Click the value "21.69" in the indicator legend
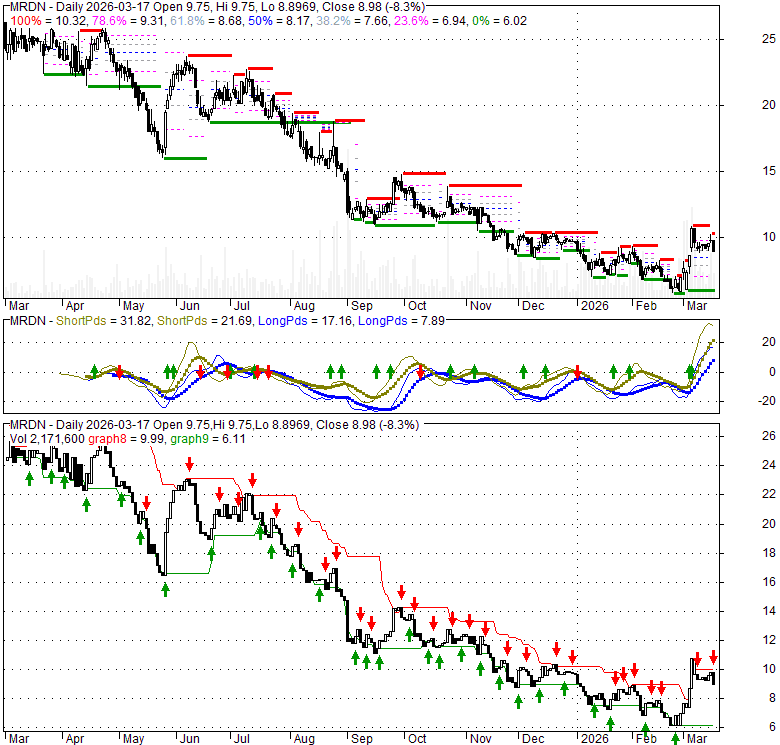The height and width of the screenshot is (745, 780). (236, 321)
